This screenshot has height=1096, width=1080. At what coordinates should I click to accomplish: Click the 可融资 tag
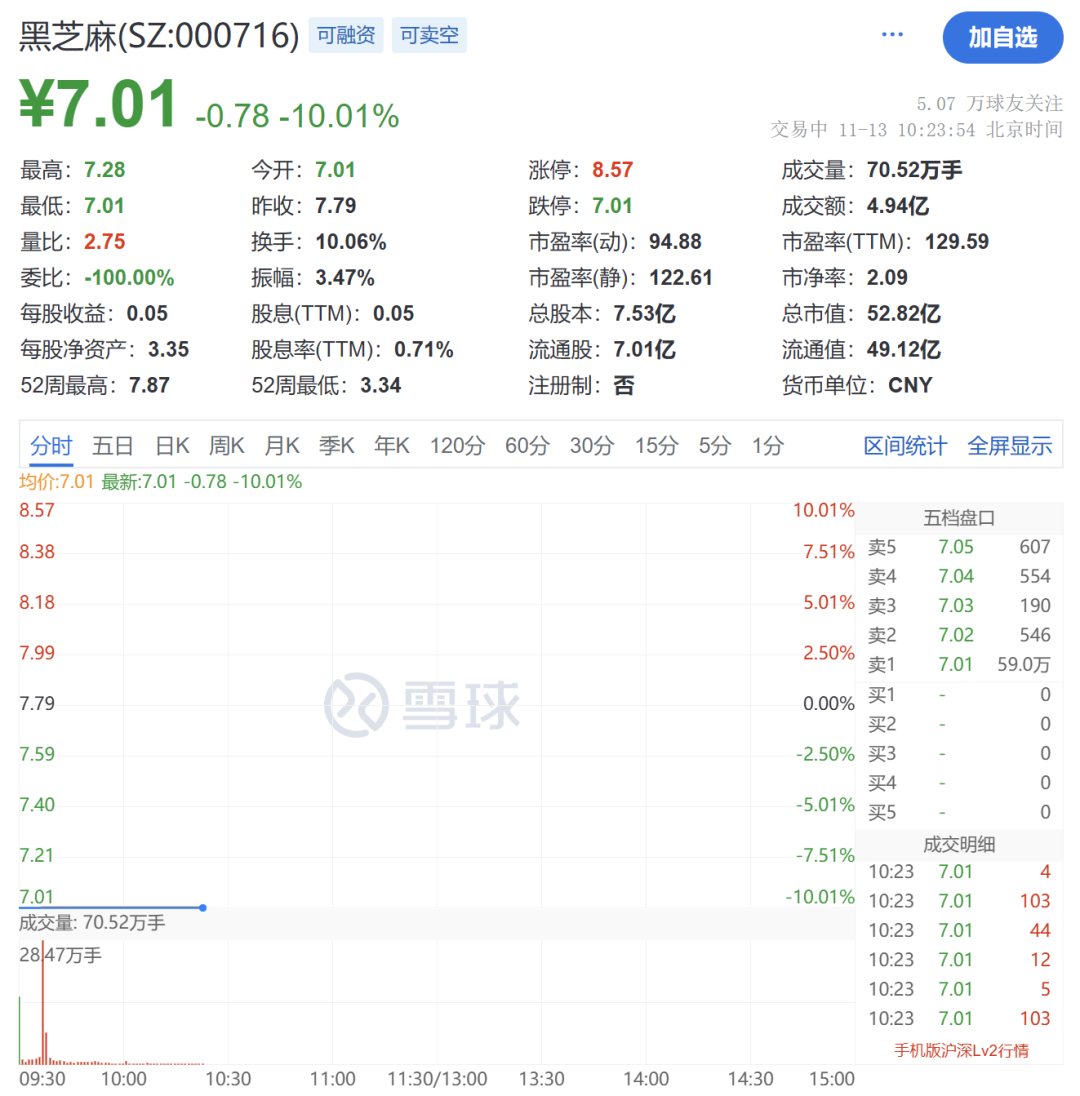(x=346, y=36)
